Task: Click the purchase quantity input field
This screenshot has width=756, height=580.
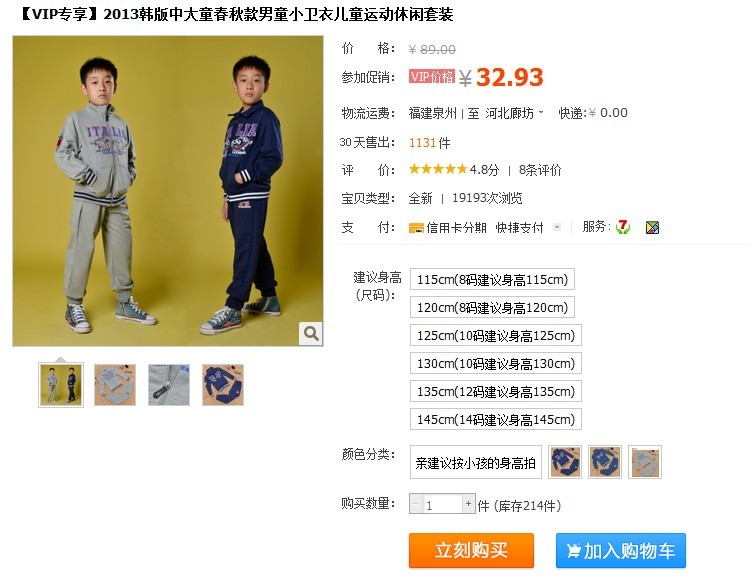Action: [442, 504]
